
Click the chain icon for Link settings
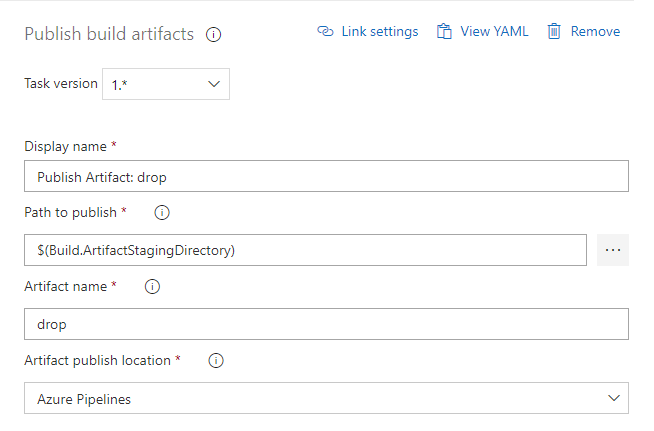click(325, 32)
